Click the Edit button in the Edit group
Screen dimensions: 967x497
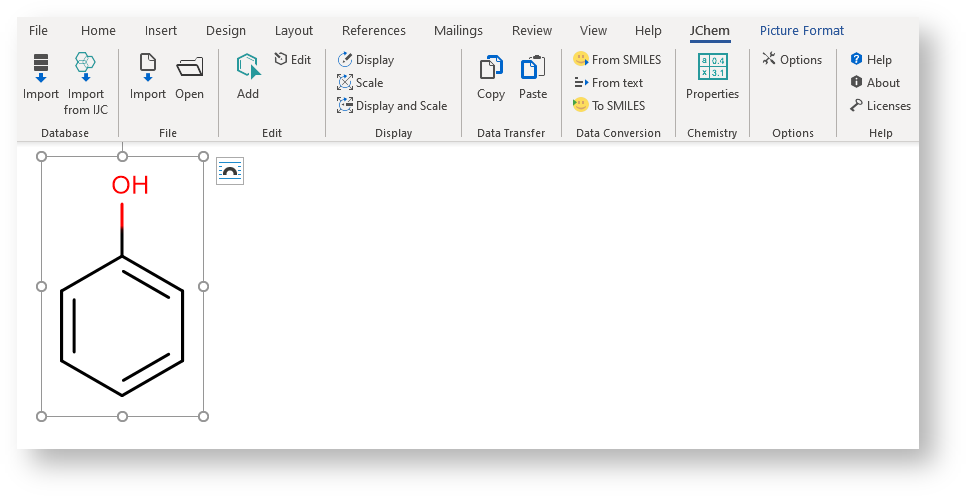(292, 60)
